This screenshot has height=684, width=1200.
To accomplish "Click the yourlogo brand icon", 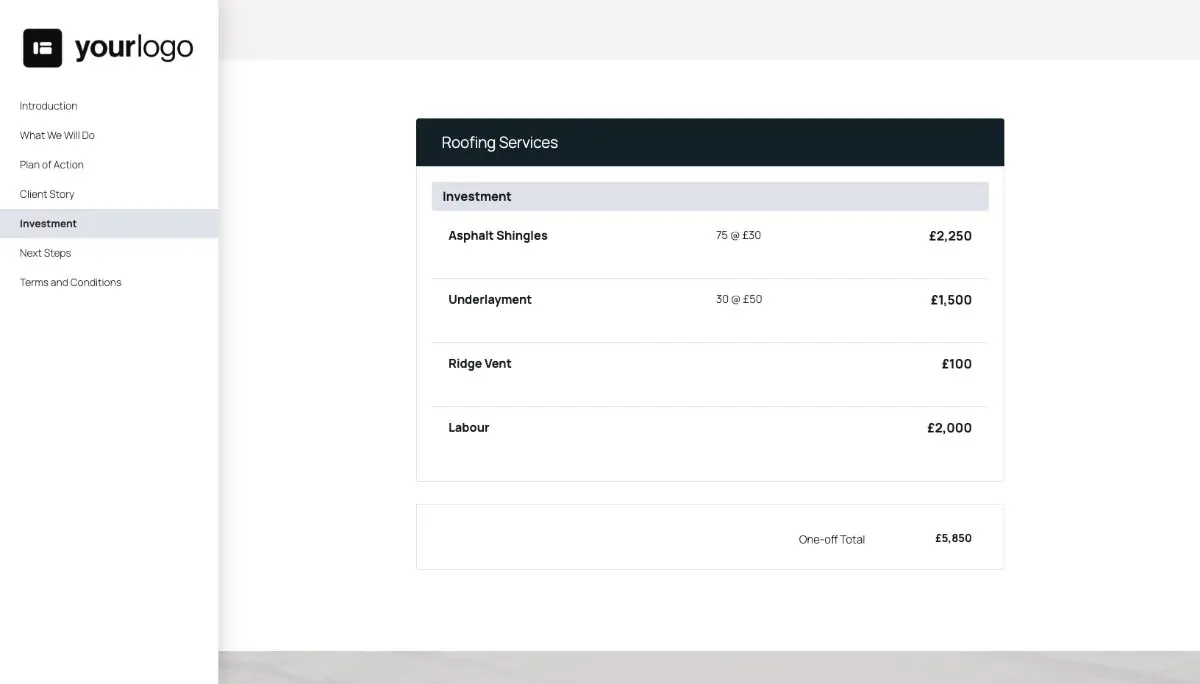I will click(x=43, y=47).
